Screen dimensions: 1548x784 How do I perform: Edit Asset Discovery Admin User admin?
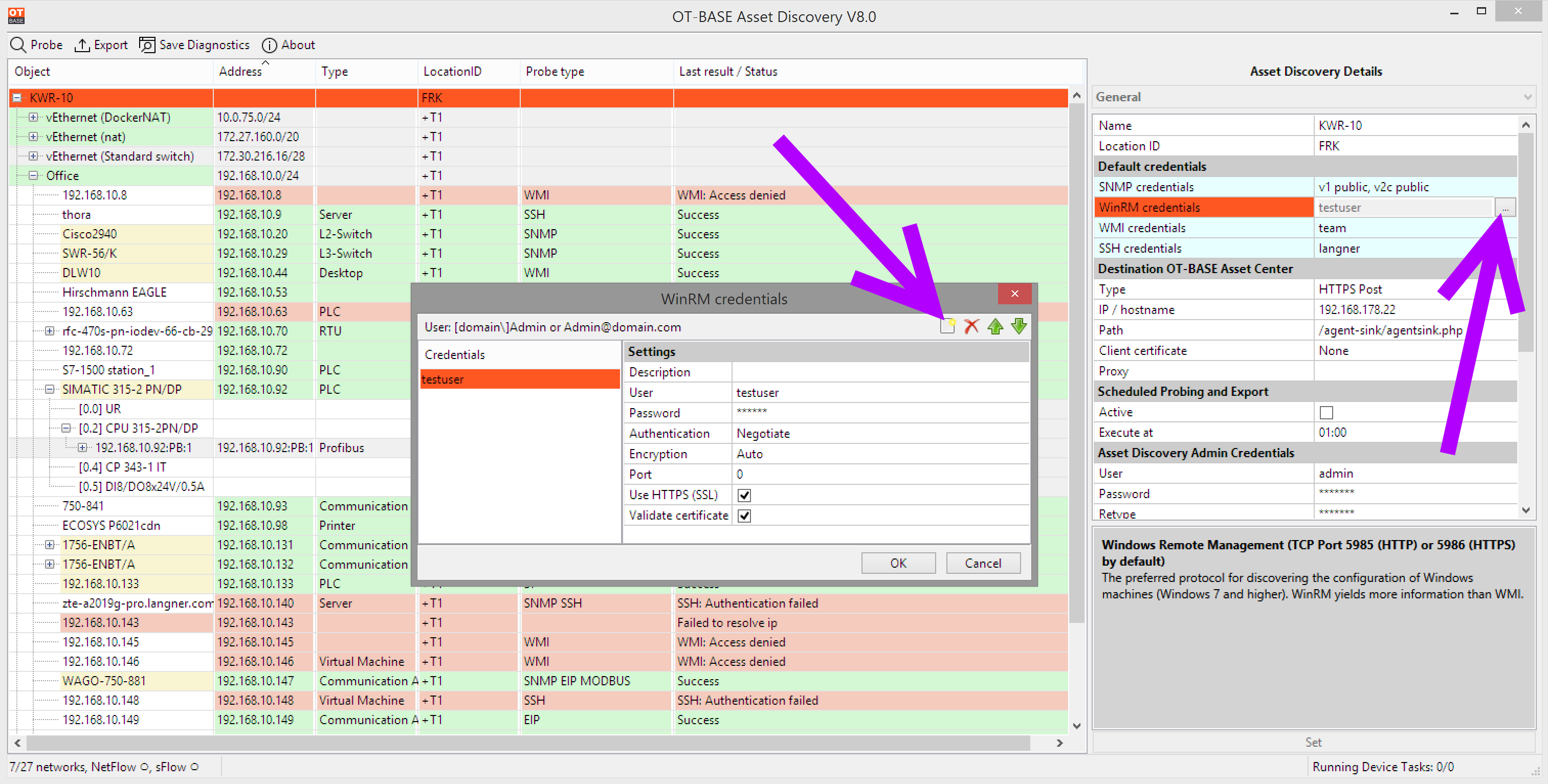pos(1414,473)
